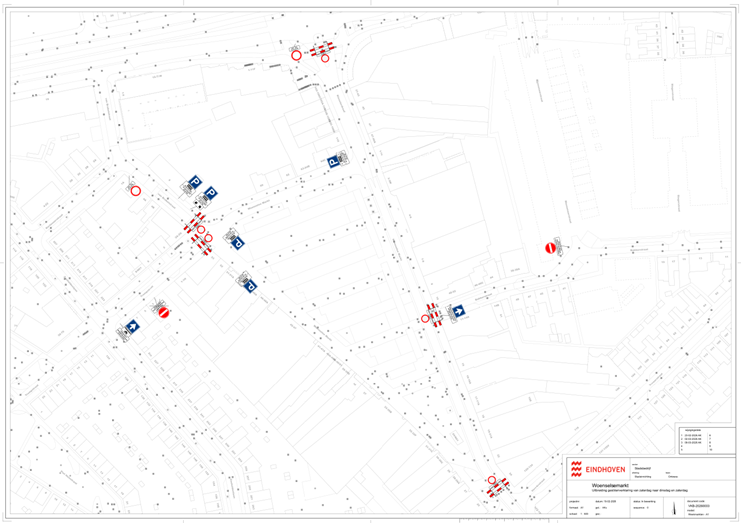The width and height of the screenshot is (741, 523).
Task: Click the blue arrow sign at lower left
Action: [132, 326]
